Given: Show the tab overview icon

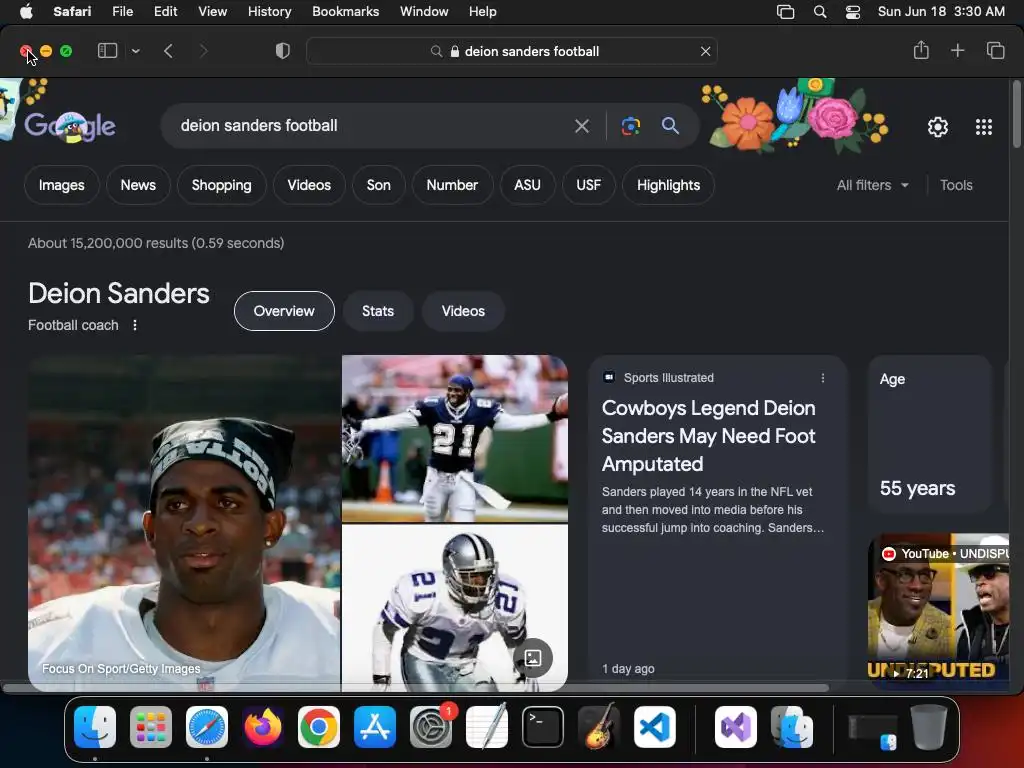Looking at the screenshot, I should click(x=995, y=50).
